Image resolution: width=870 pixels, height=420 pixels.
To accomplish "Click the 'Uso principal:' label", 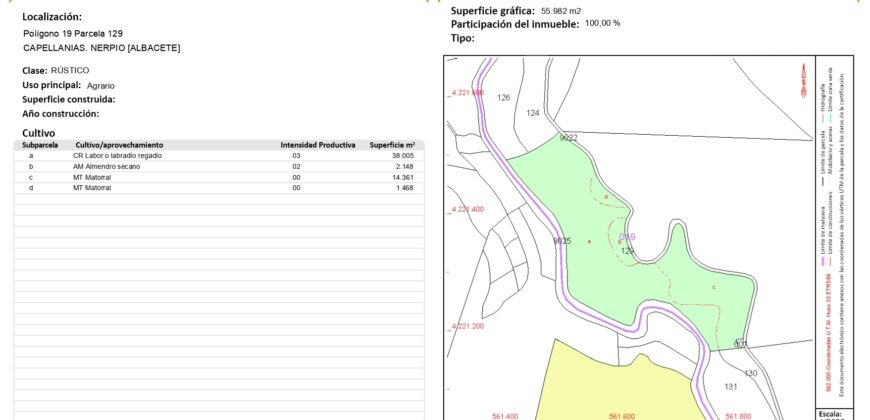I will point(52,85).
